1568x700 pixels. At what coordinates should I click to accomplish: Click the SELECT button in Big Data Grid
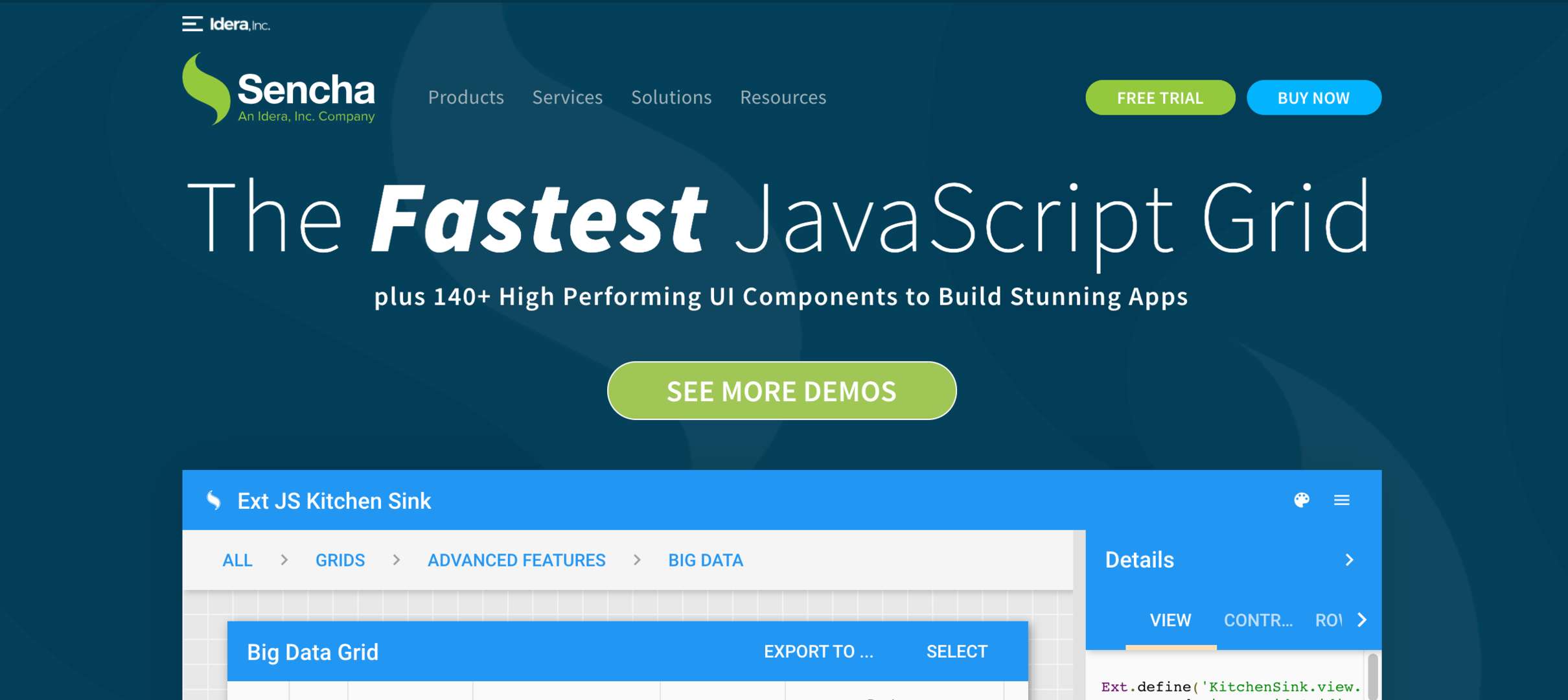pos(957,652)
